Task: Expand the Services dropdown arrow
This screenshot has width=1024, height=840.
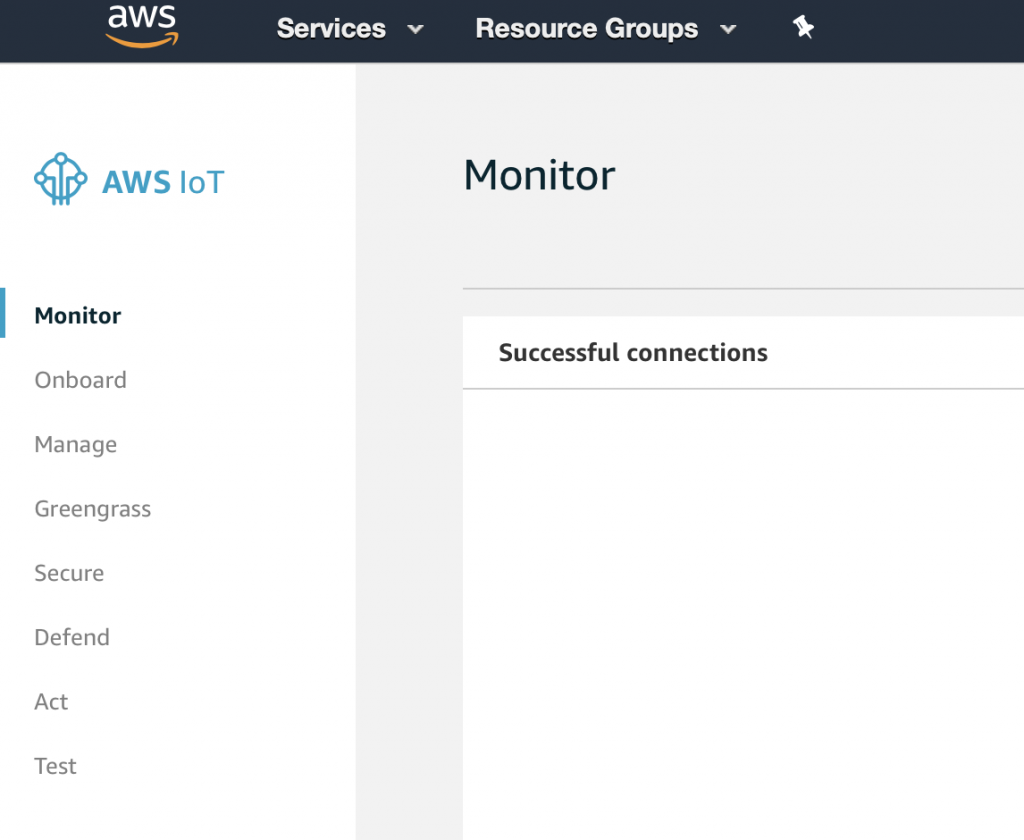Action: click(415, 29)
